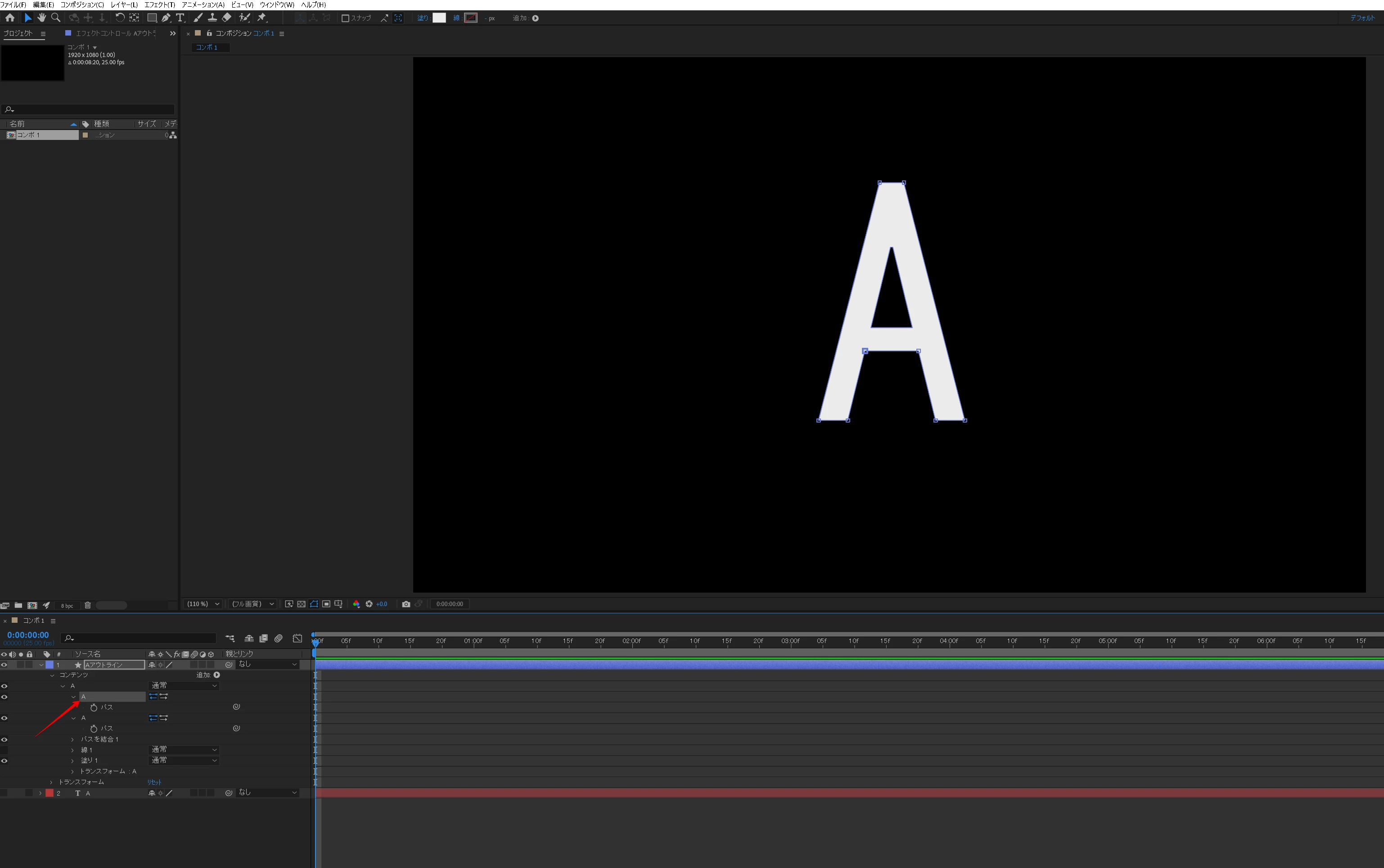Select the Zoom tool in toolbar
The image size is (1384, 868).
tap(56, 18)
